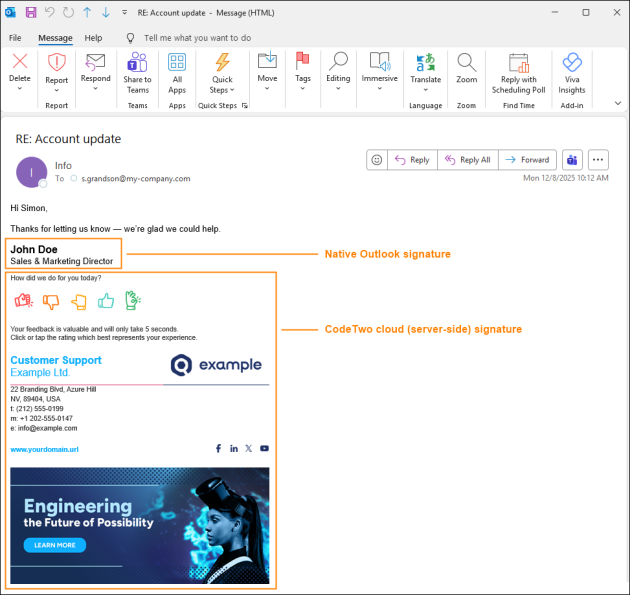Click the Teams share icon button
The image size is (630, 595).
(572, 160)
